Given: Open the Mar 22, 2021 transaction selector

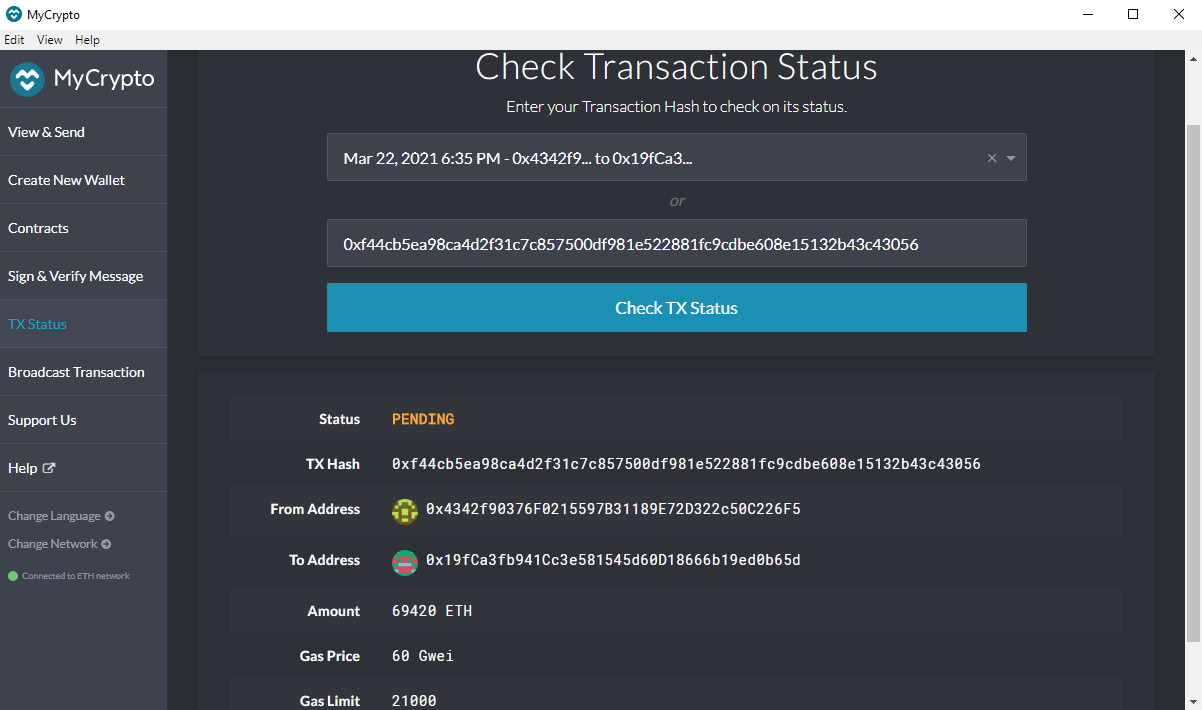Looking at the screenshot, I should pos(676,157).
